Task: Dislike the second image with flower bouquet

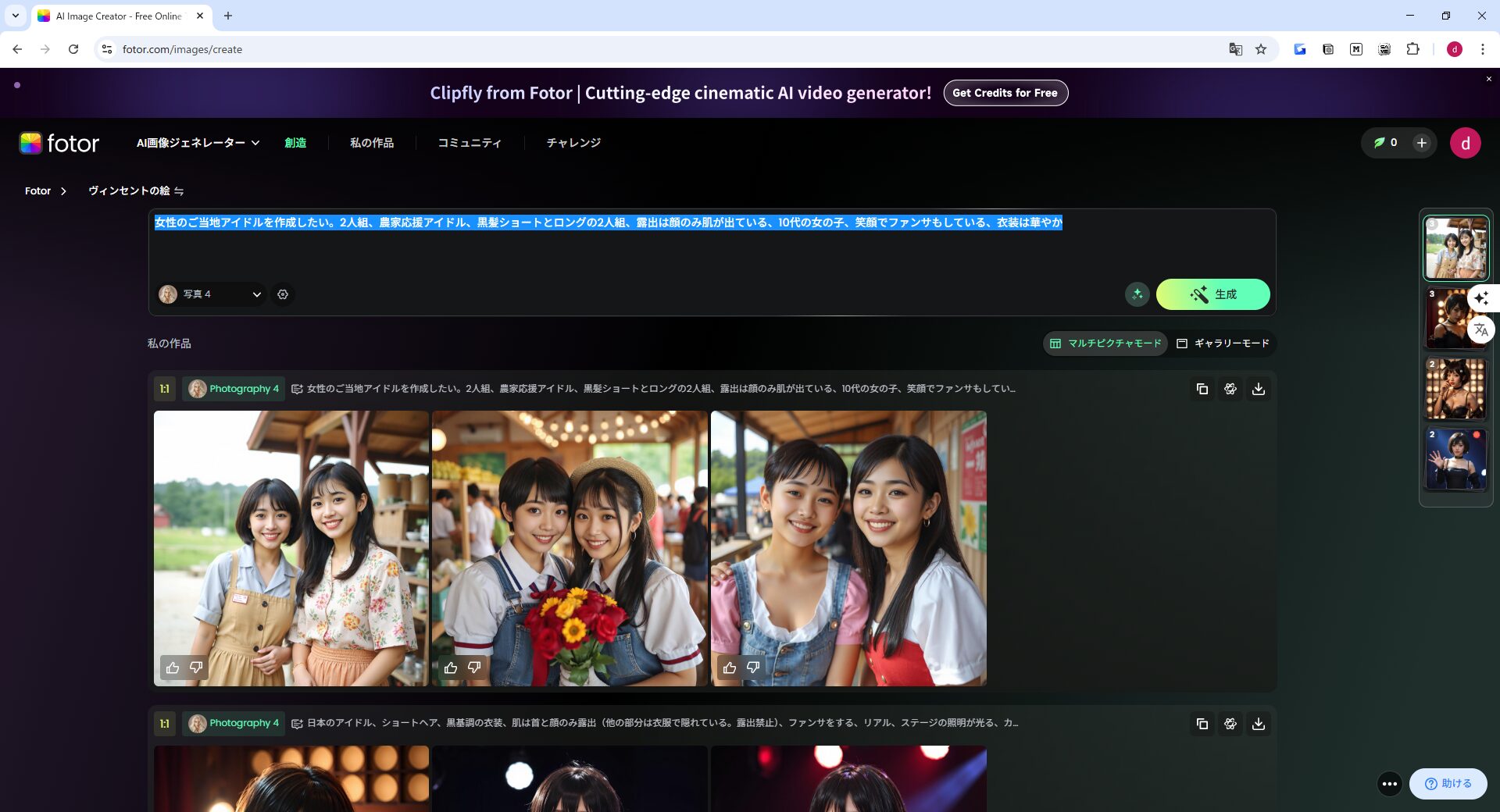Action: pyautogui.click(x=474, y=668)
